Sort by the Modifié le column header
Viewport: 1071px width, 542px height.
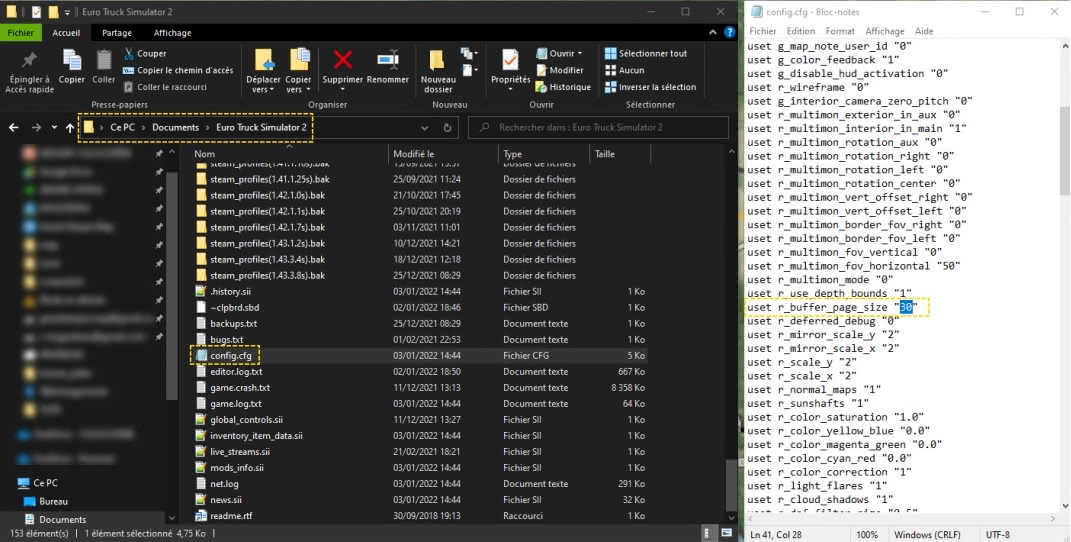pyautogui.click(x=413, y=154)
